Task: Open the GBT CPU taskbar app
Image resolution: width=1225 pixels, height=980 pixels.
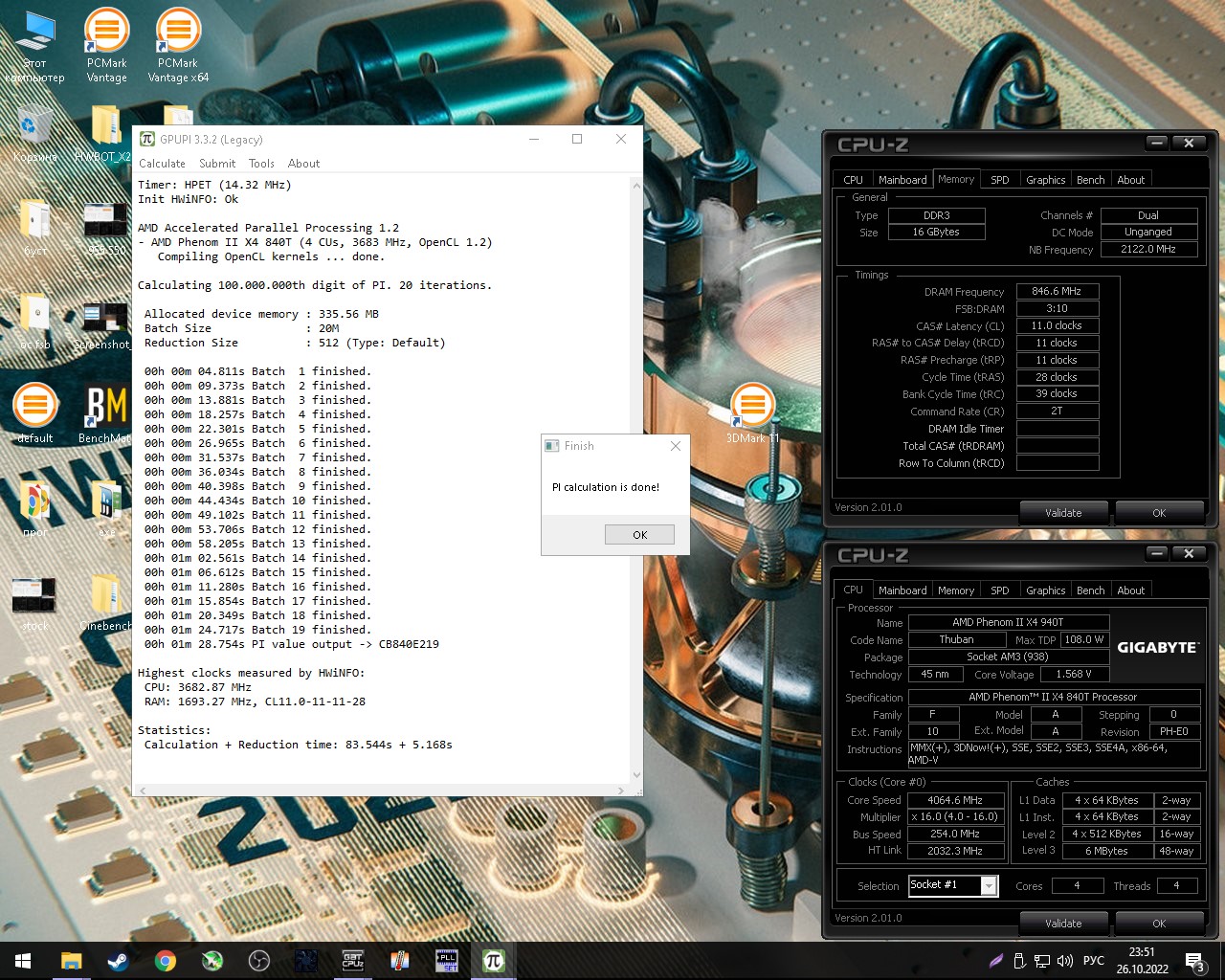Action: click(352, 961)
